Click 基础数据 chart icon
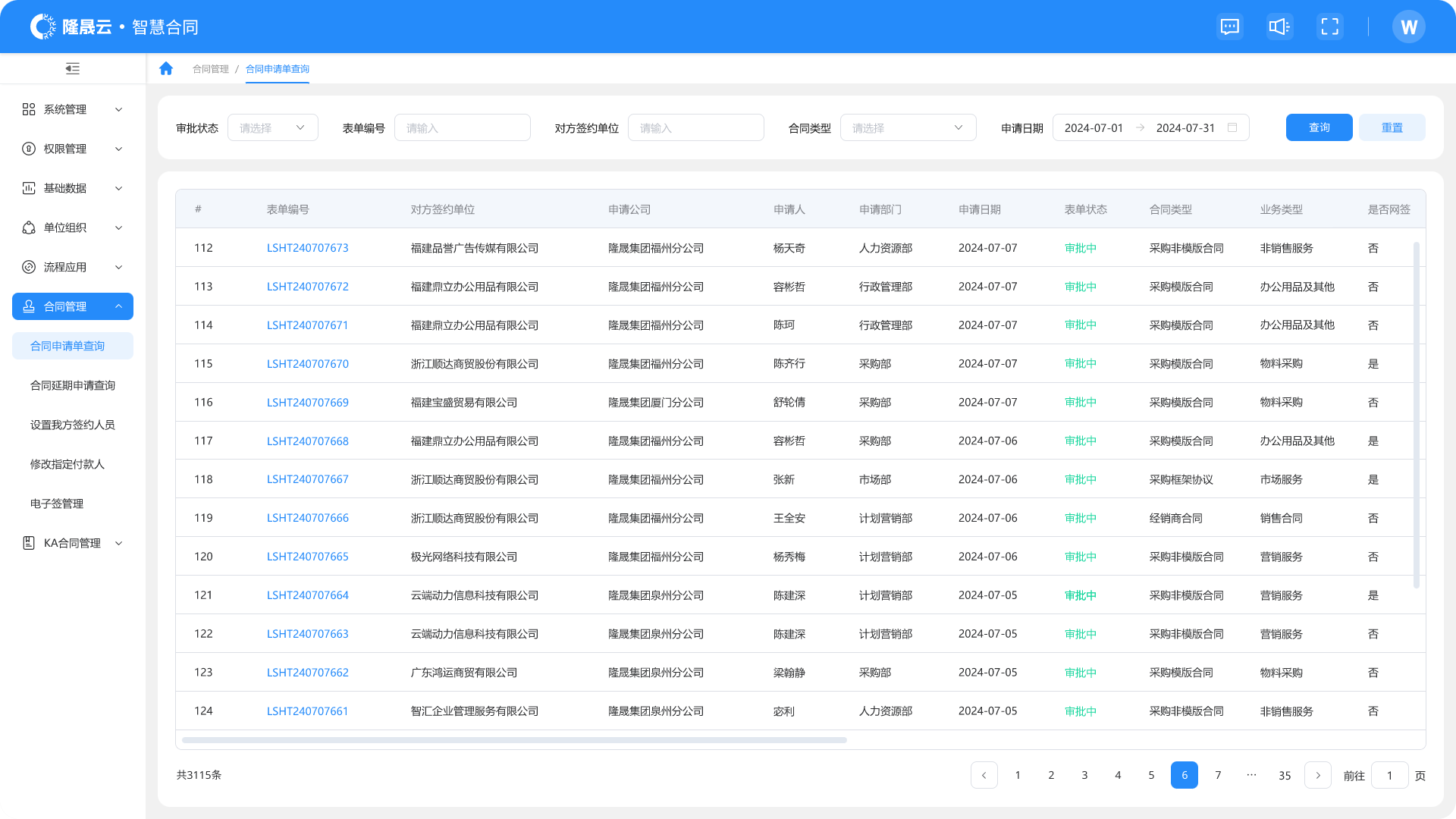The width and height of the screenshot is (1456, 819). point(29,188)
